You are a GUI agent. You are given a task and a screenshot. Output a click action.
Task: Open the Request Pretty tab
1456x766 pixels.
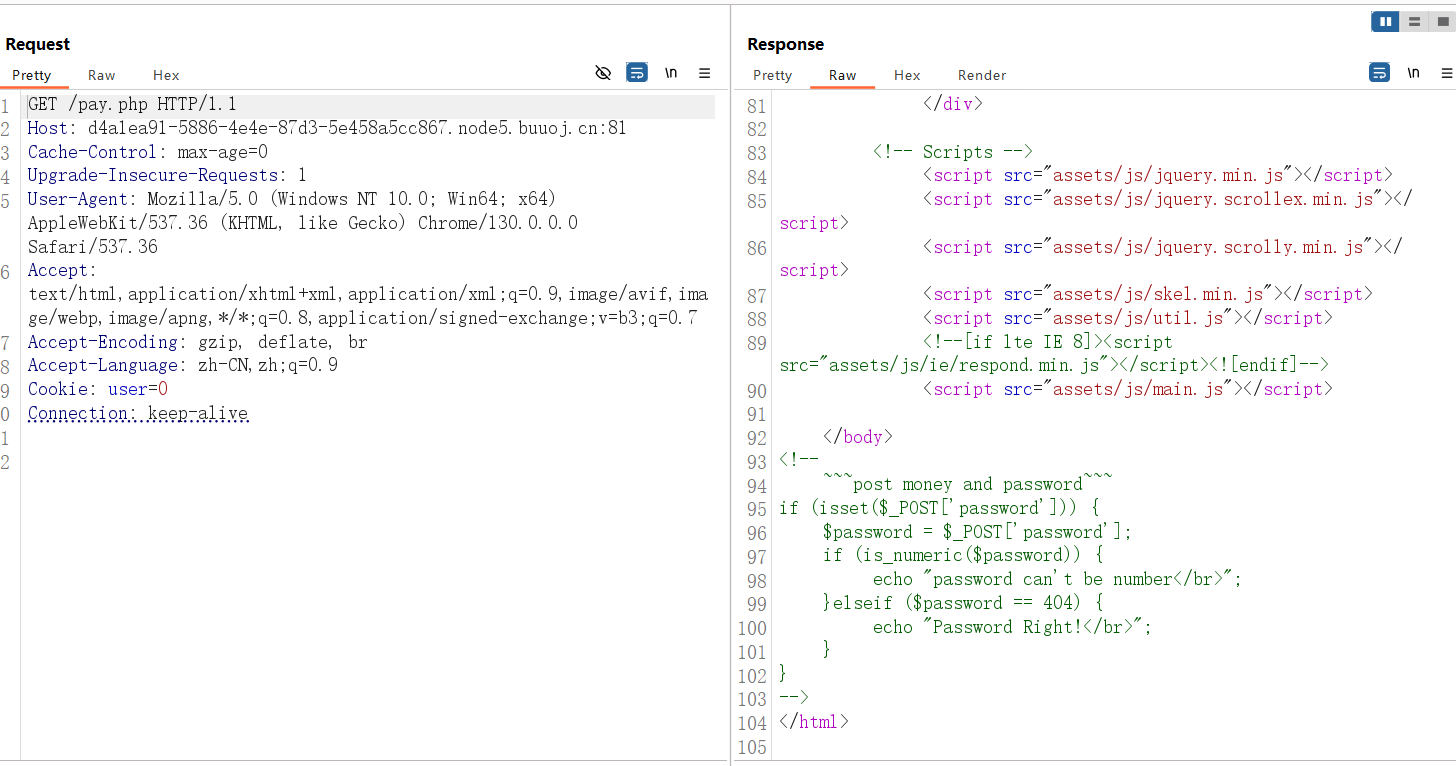(32, 75)
